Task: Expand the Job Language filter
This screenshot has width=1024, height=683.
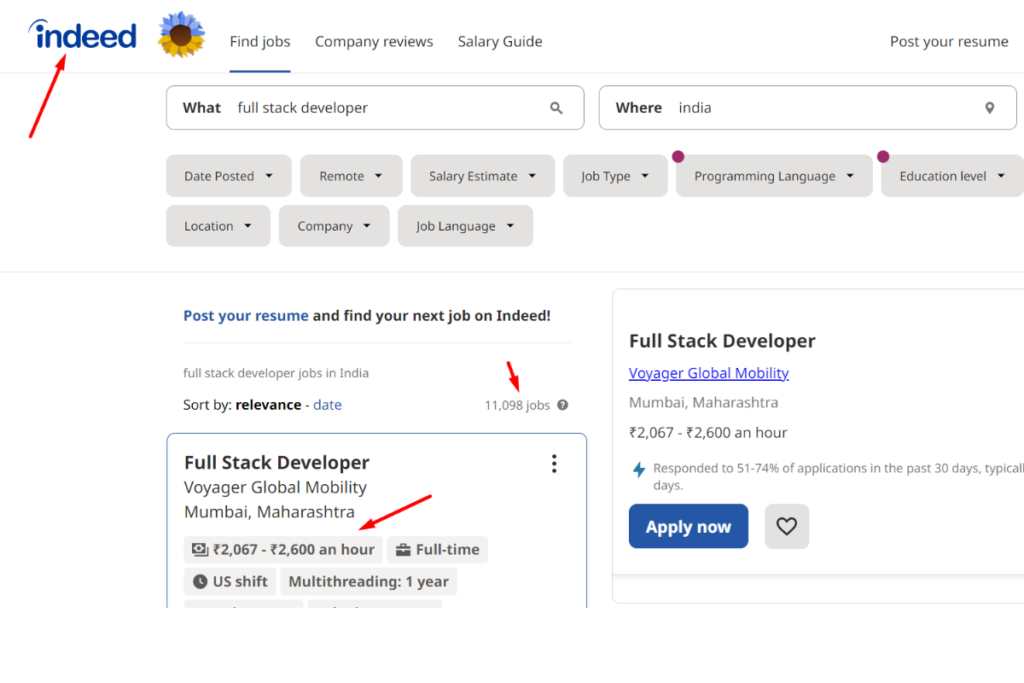Action: point(465,226)
